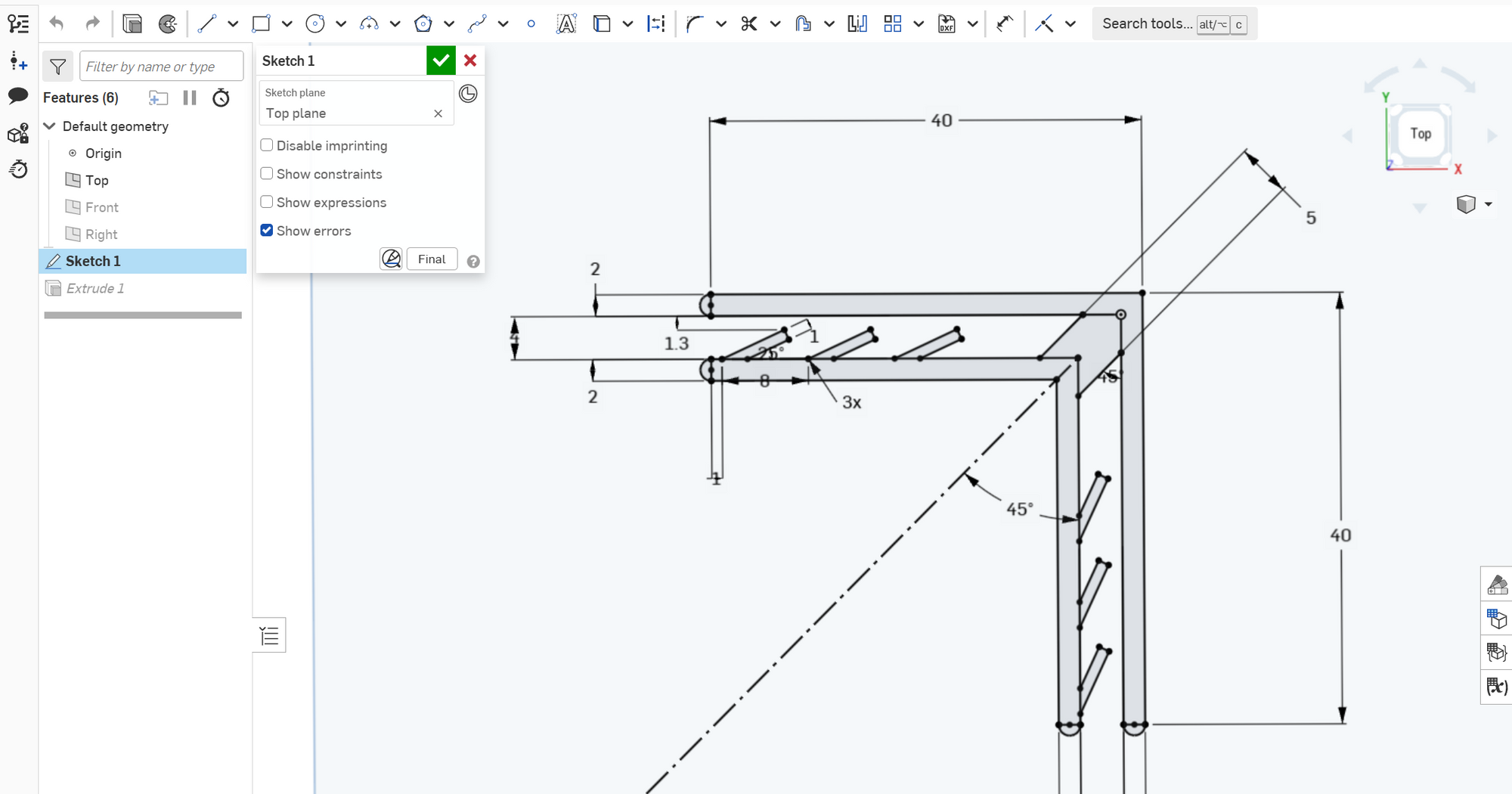Select Extrude 1 in feature tree
The image size is (1512, 794).
[x=143, y=288]
